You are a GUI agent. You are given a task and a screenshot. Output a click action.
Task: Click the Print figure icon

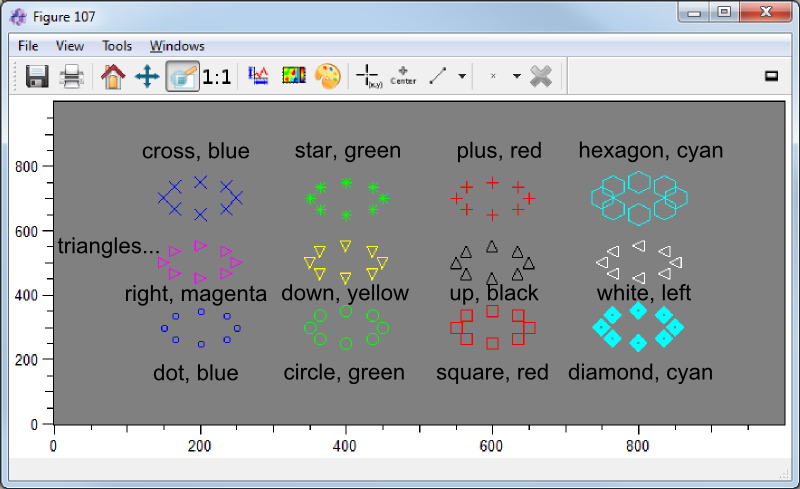[x=72, y=76]
